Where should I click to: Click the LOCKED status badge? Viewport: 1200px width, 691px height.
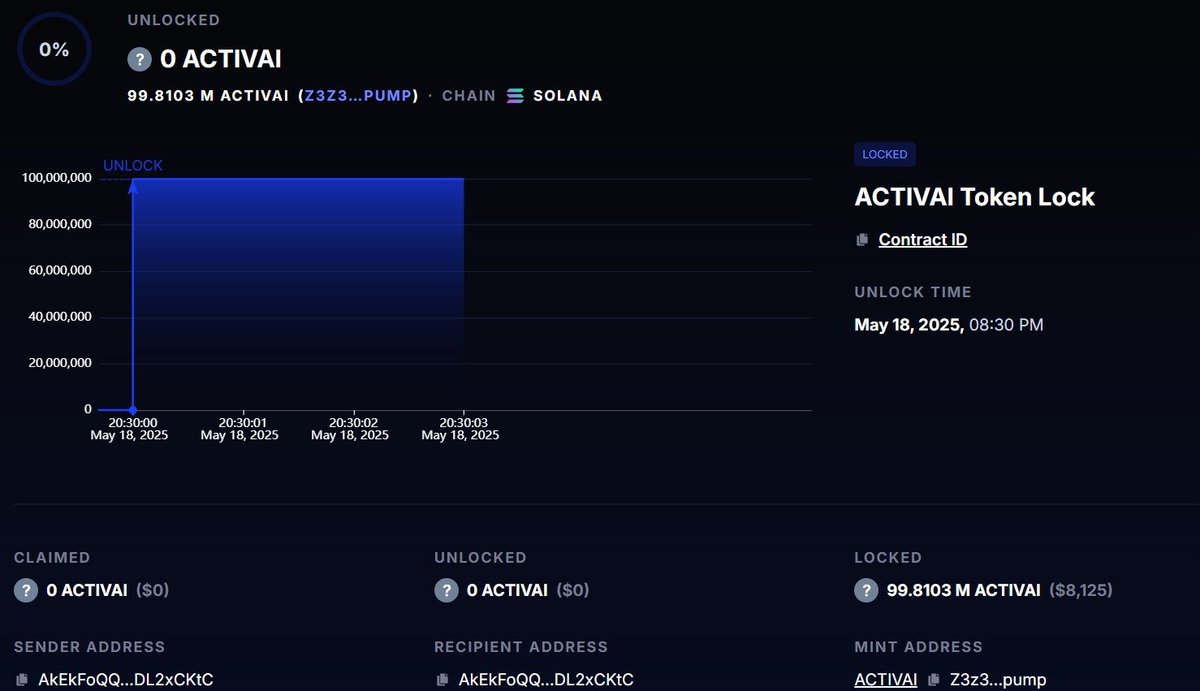885,154
